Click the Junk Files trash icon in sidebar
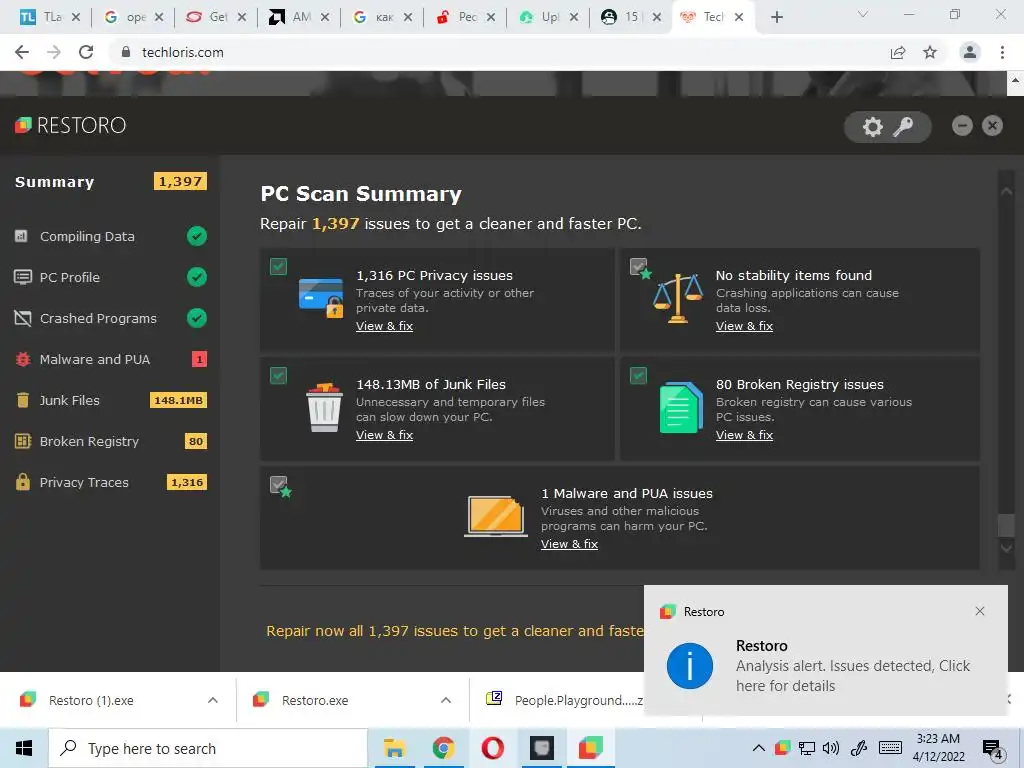The width and height of the screenshot is (1024, 768). [x=23, y=400]
